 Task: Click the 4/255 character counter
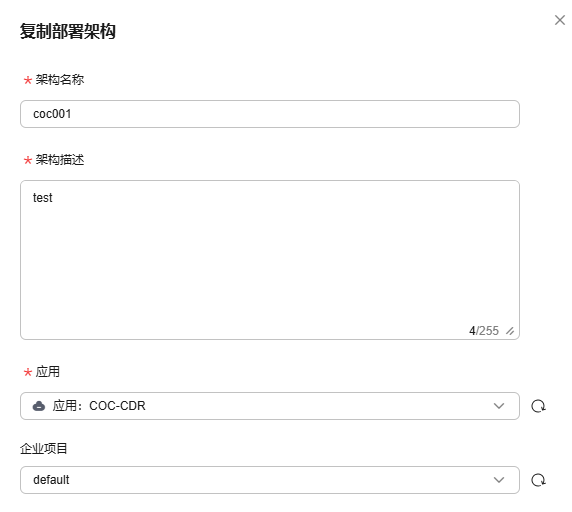484,331
